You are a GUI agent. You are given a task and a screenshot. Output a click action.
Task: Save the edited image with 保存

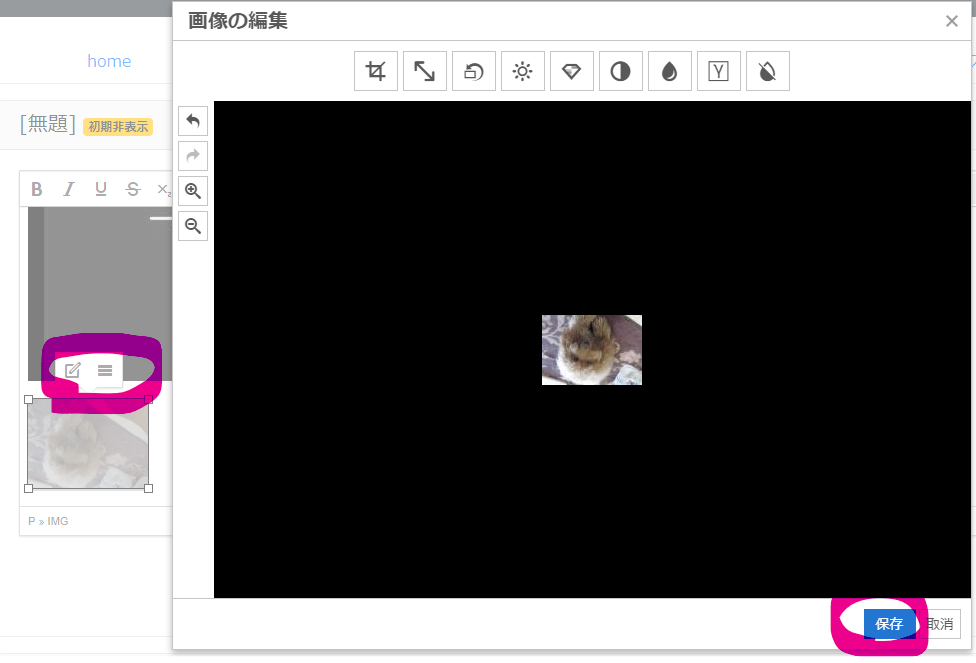(x=889, y=623)
